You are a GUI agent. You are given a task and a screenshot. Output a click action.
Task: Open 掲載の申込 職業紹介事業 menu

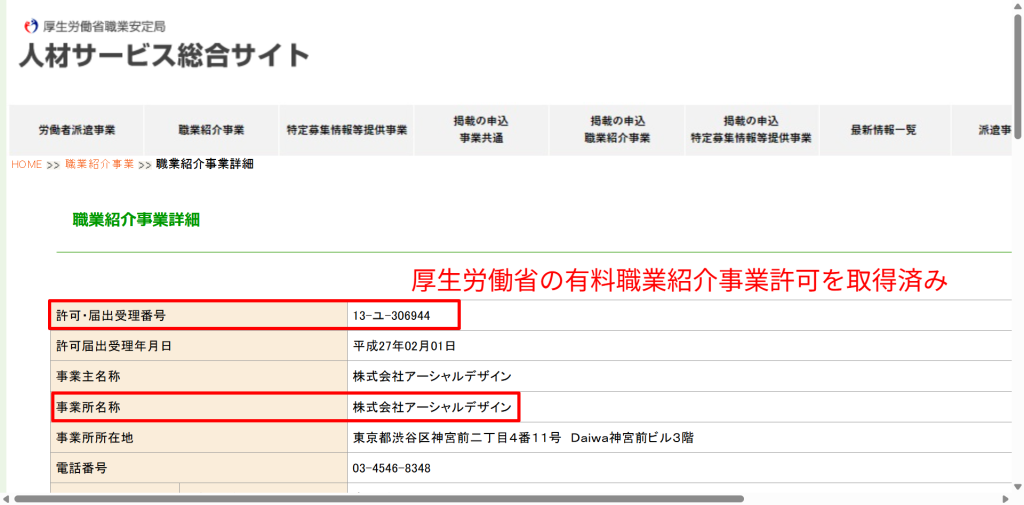pos(617,130)
